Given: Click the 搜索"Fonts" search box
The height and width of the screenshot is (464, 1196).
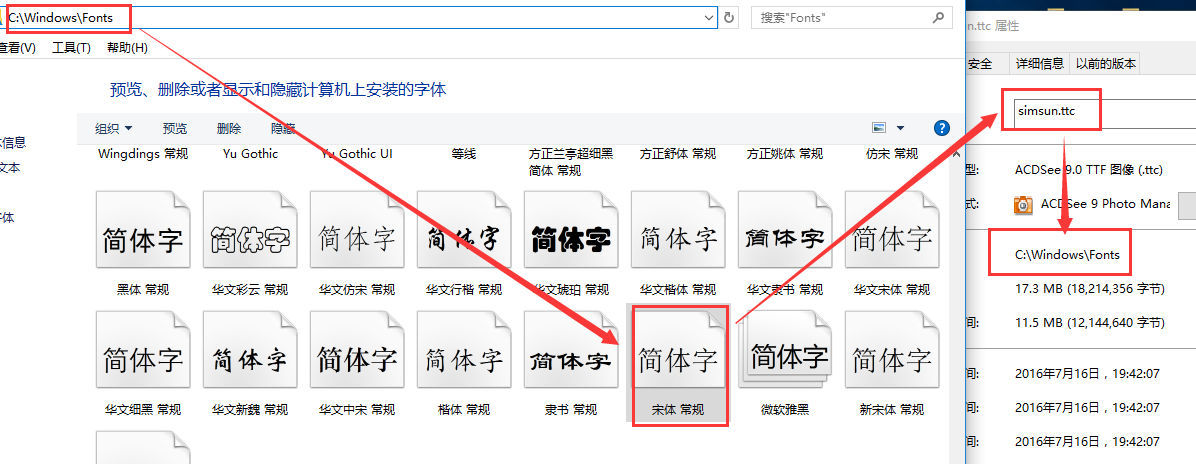Looking at the screenshot, I should click(851, 18).
